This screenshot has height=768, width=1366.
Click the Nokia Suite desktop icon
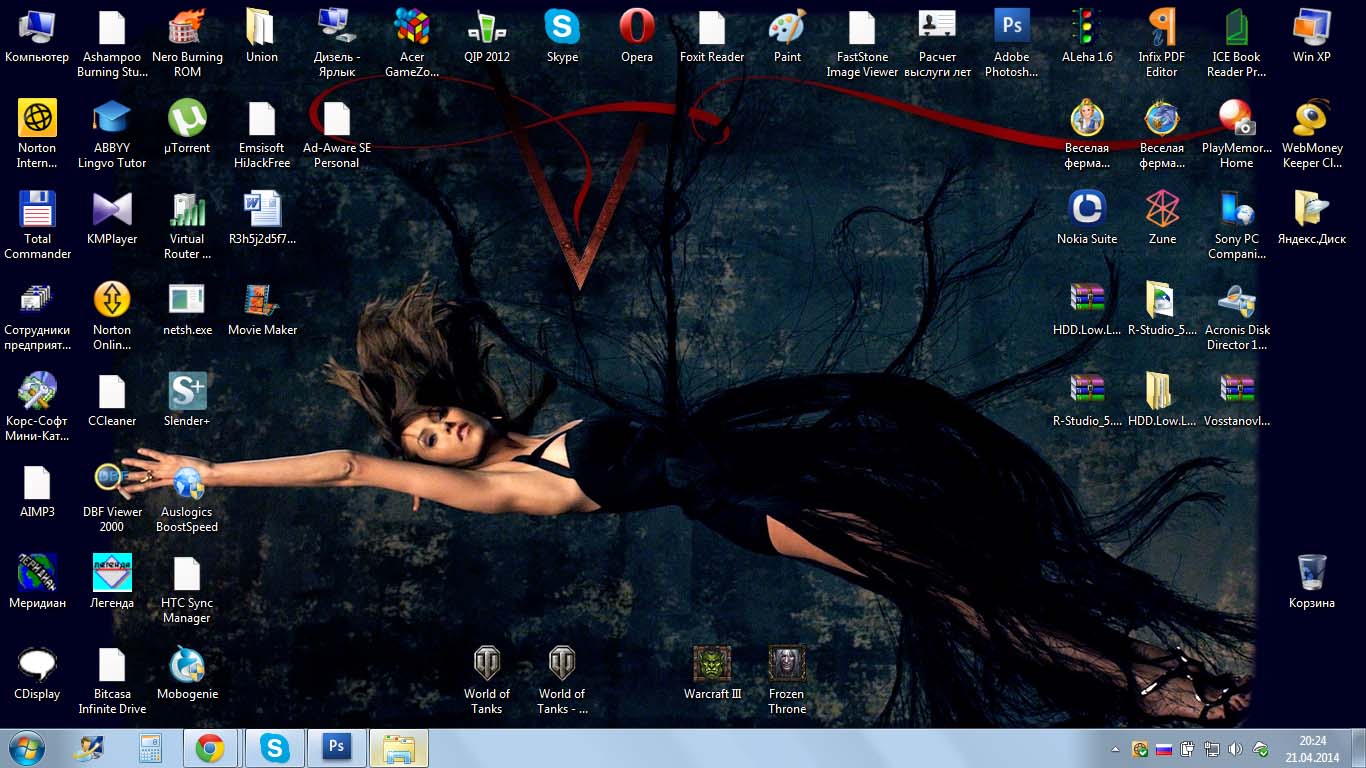1087,210
